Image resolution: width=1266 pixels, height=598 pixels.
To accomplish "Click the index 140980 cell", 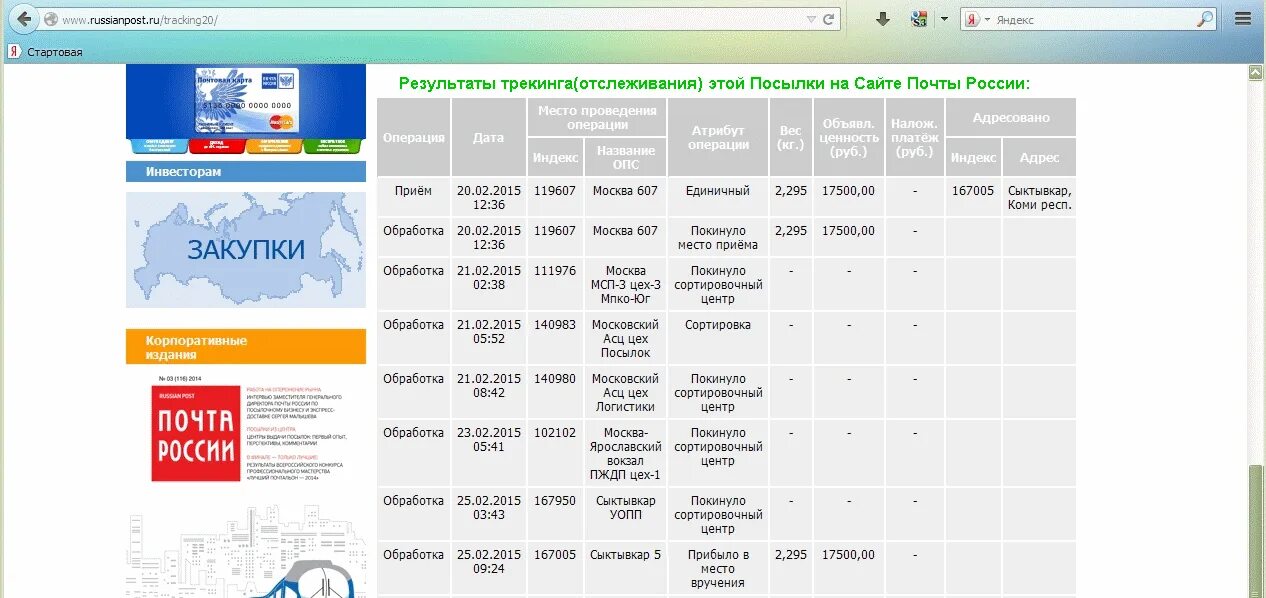I will click(555, 392).
